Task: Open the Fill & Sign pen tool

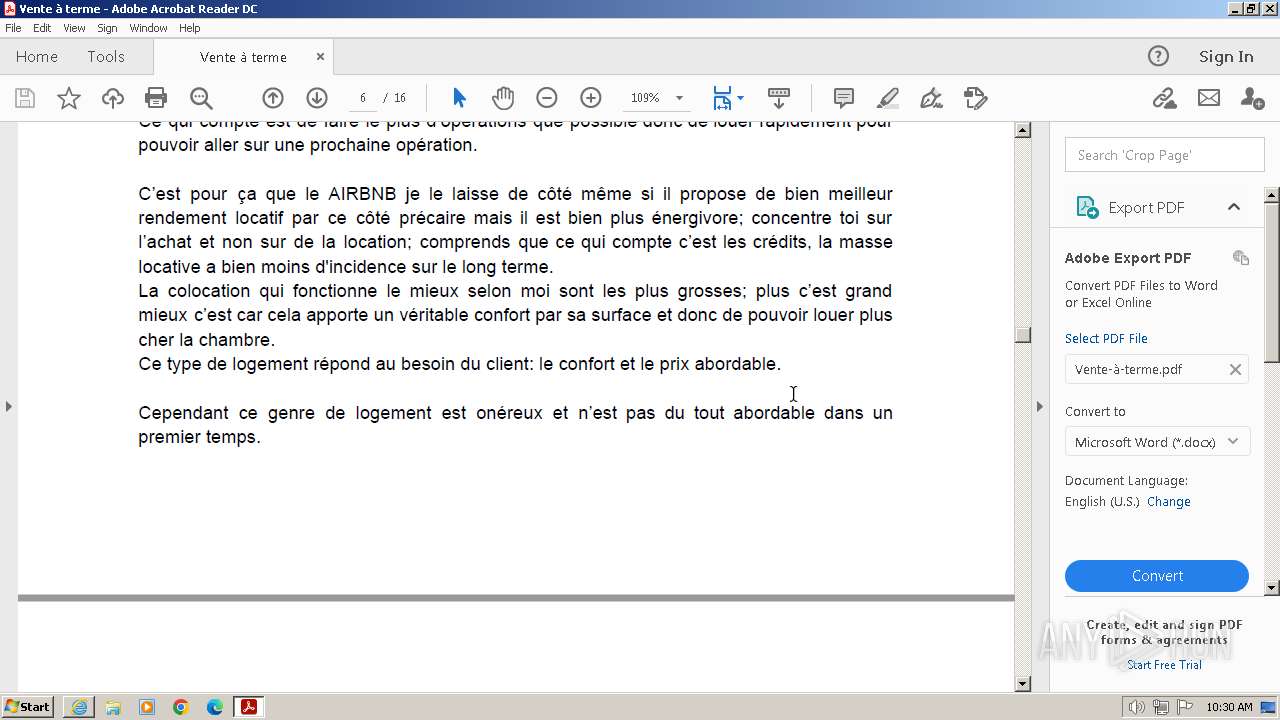Action: click(931, 98)
